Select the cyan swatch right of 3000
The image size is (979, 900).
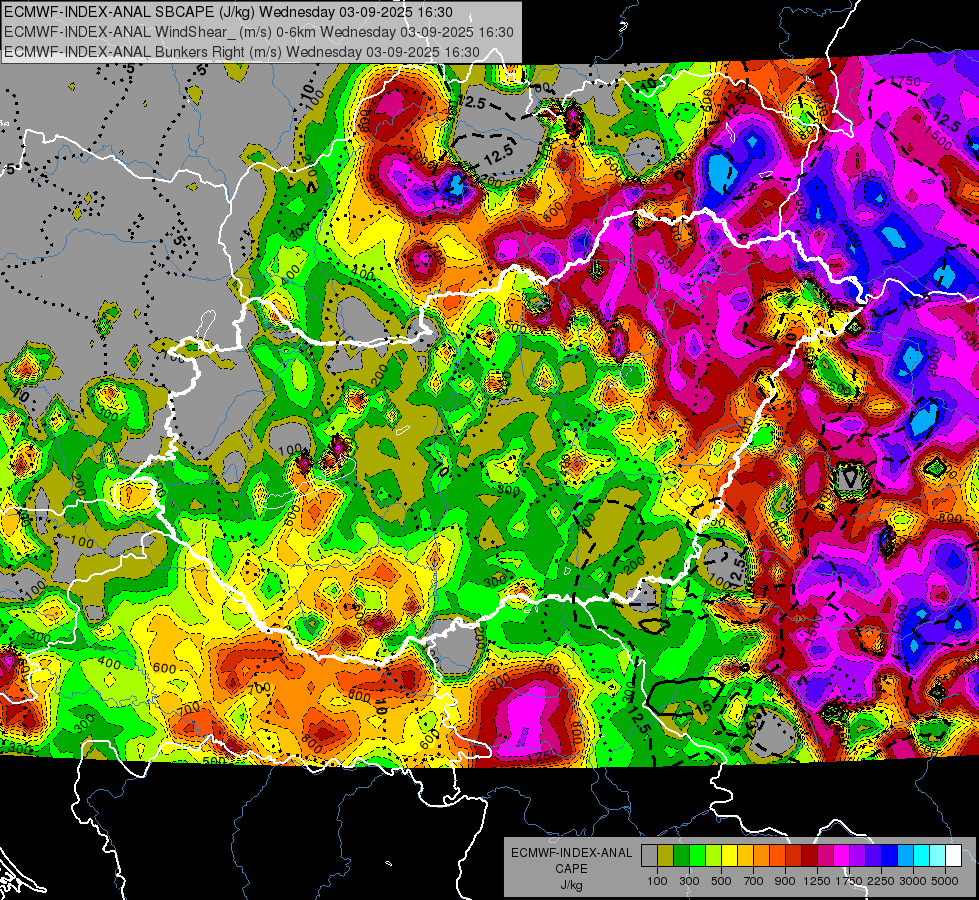click(922, 855)
